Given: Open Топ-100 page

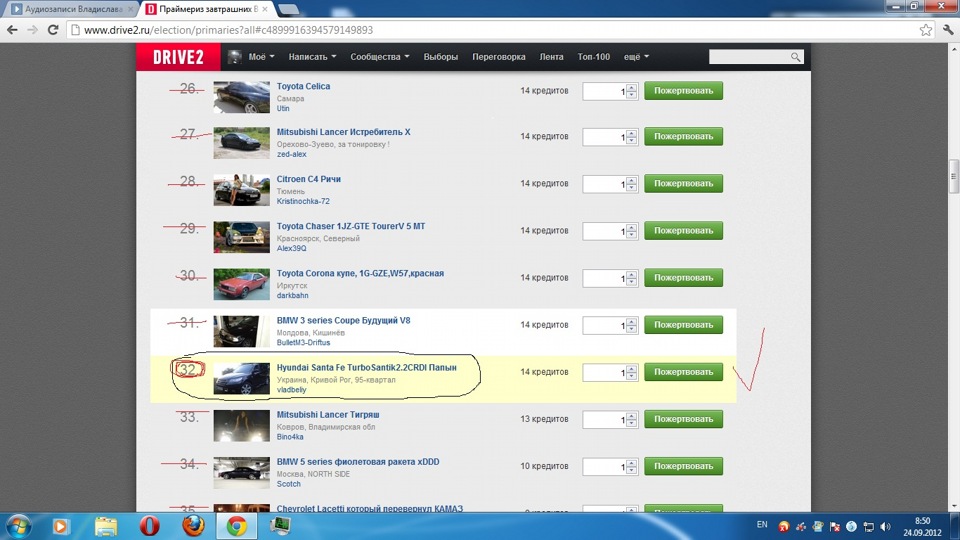Looking at the screenshot, I should pyautogui.click(x=593, y=57).
